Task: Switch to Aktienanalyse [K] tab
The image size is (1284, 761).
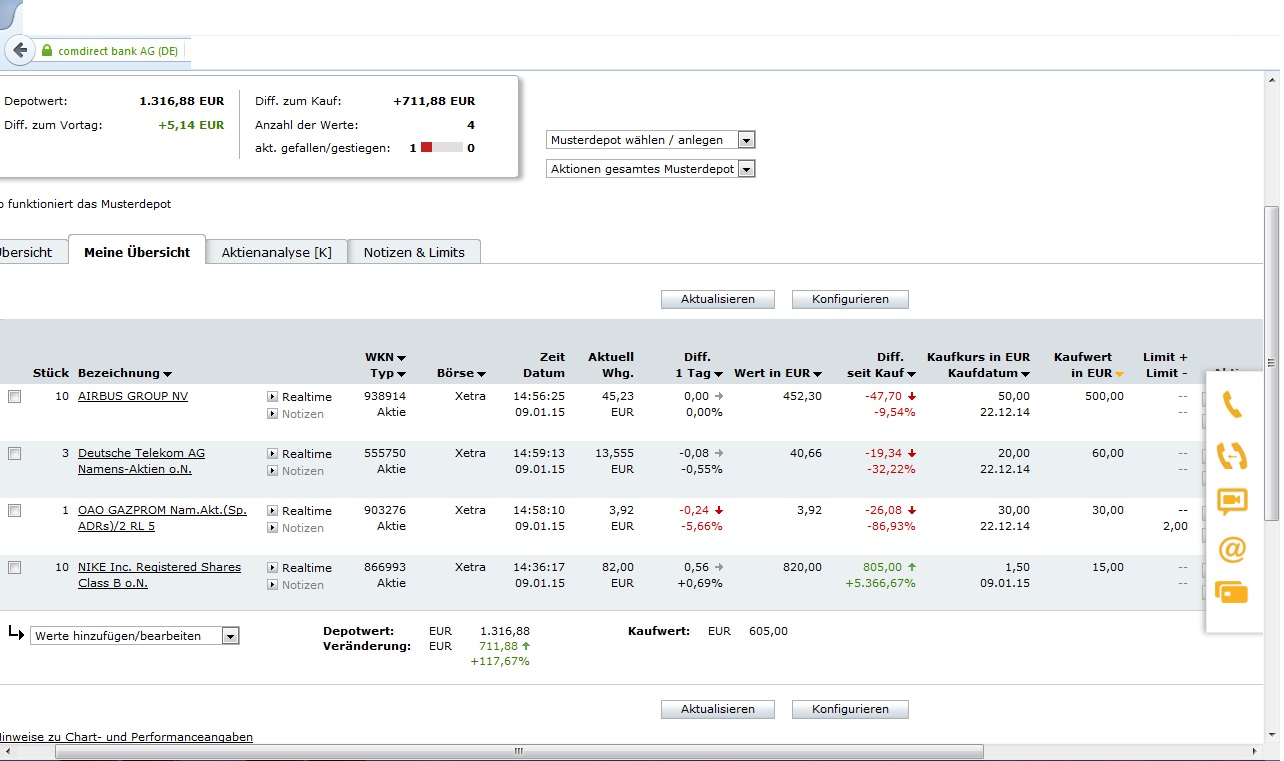Action: [x=276, y=252]
